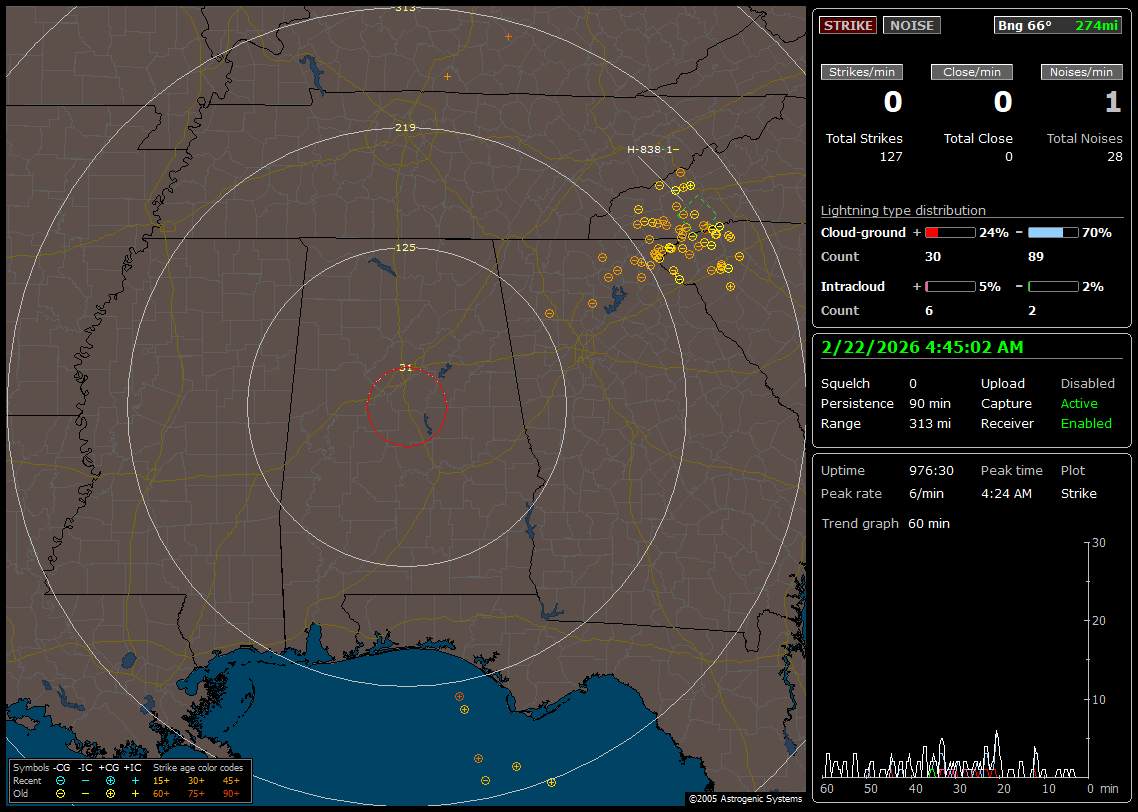Click the Close/min rate button
1138x812 pixels.
(x=972, y=72)
